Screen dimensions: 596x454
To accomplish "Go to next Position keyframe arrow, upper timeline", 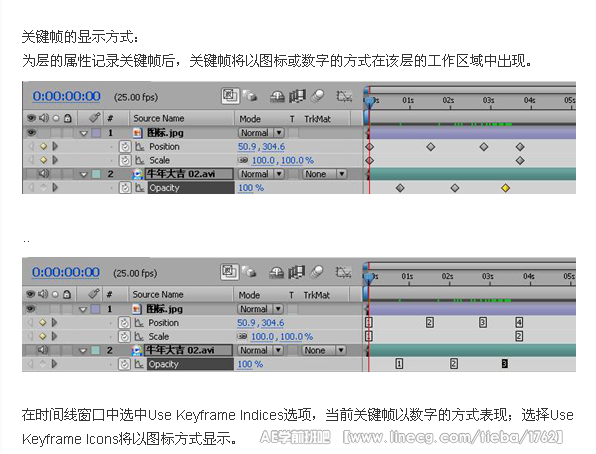I will click(55, 146).
